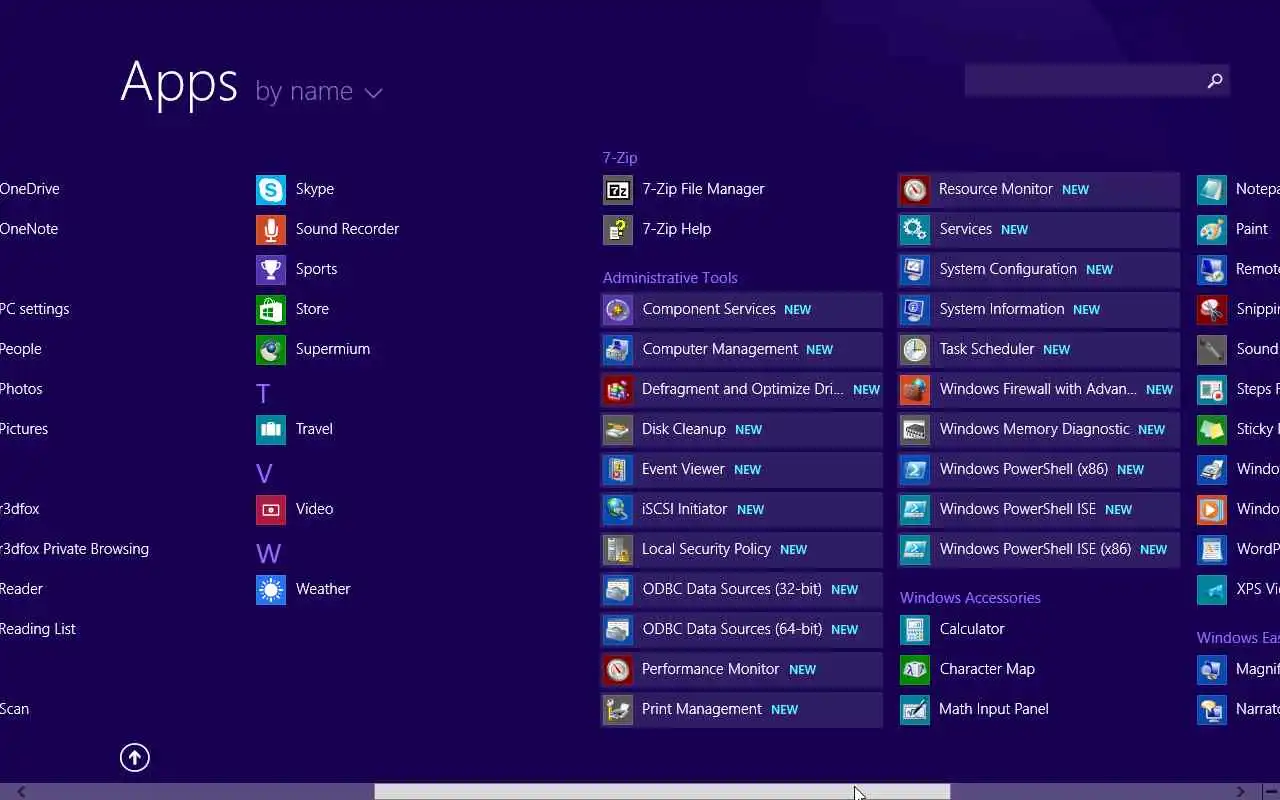Open Windows PowerShell (x86) entry
This screenshot has width=1280, height=800.
click(1039, 469)
